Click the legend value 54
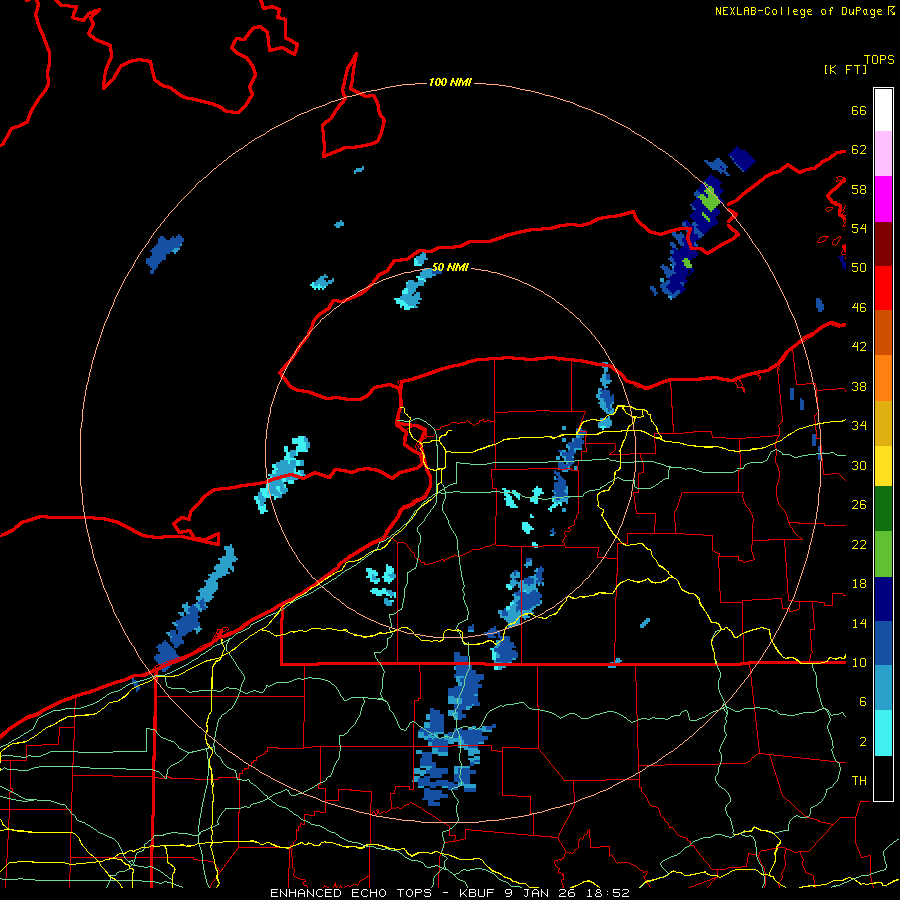 click(x=859, y=228)
